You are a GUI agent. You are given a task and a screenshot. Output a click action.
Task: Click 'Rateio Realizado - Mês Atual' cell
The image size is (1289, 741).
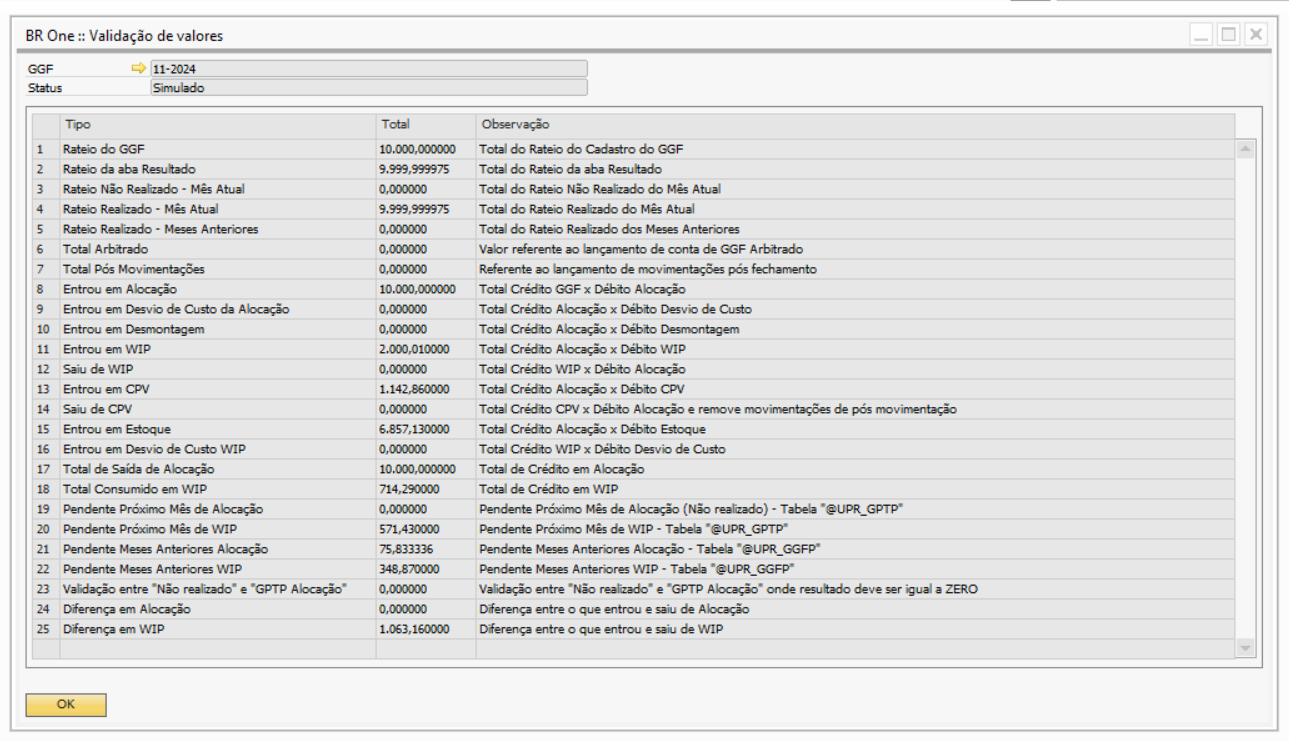218,209
